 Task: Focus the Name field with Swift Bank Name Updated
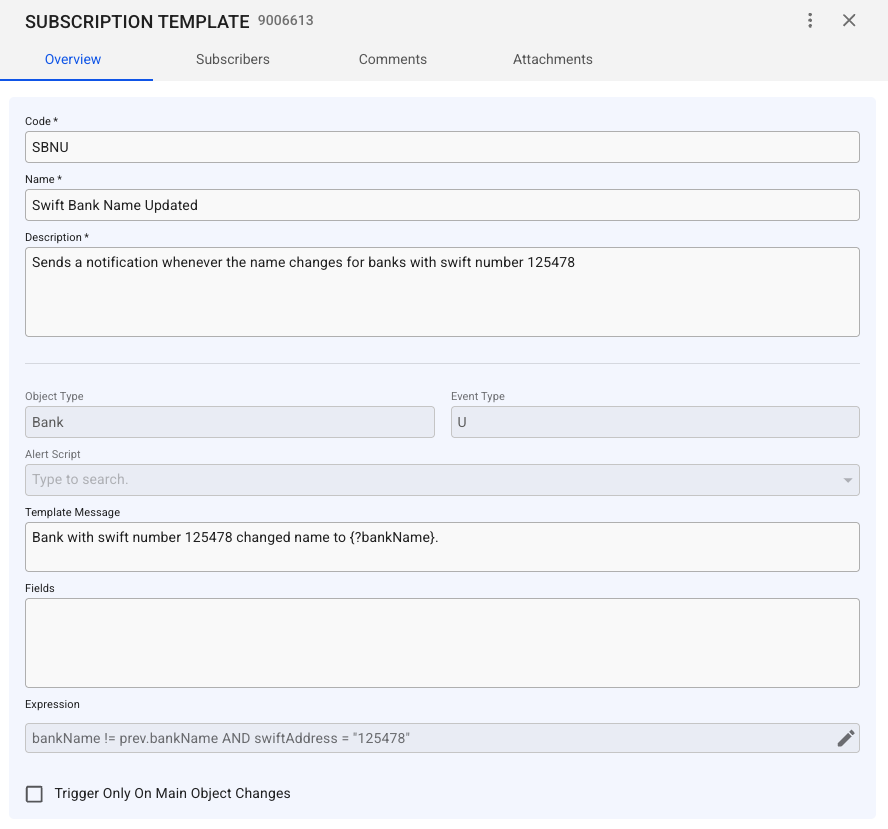(441, 205)
